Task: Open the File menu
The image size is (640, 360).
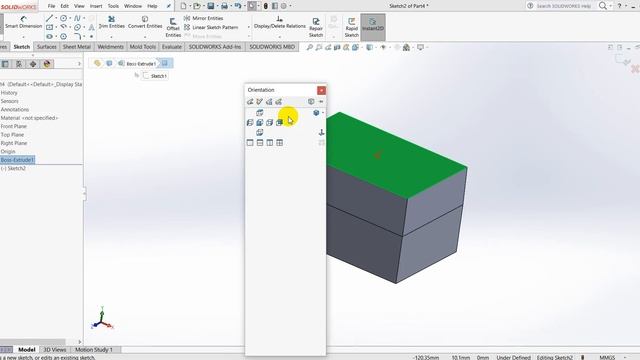Action: pyautogui.click(x=51, y=6)
